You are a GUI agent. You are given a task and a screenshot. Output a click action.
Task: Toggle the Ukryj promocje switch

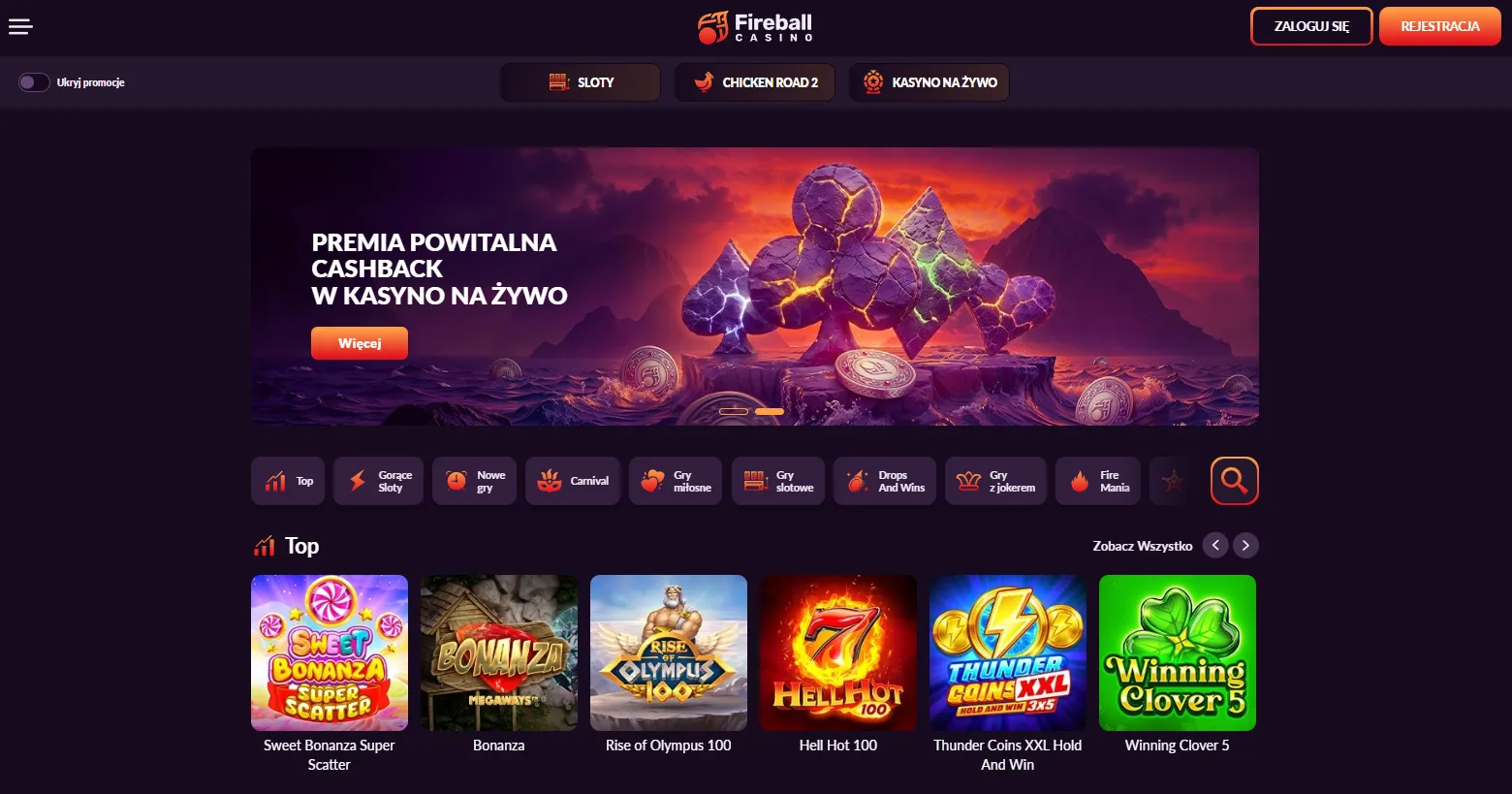point(34,82)
